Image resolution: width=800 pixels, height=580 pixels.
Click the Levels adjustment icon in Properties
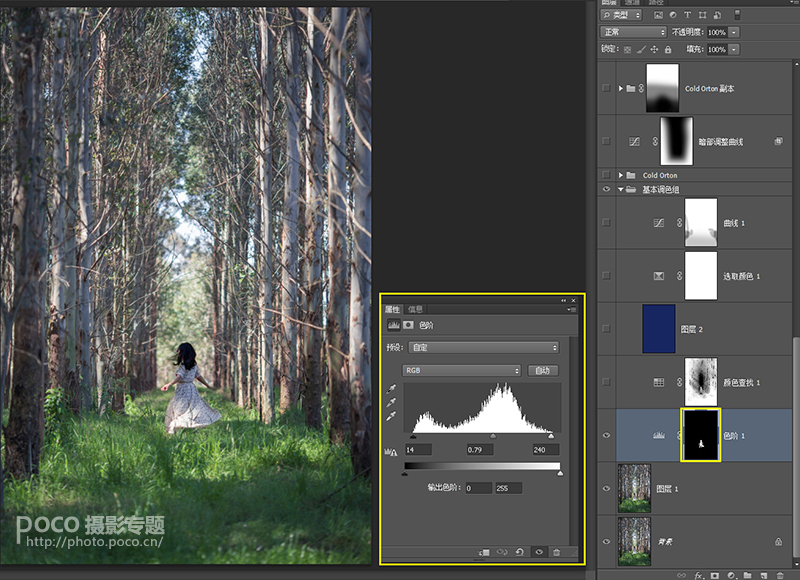tap(394, 325)
